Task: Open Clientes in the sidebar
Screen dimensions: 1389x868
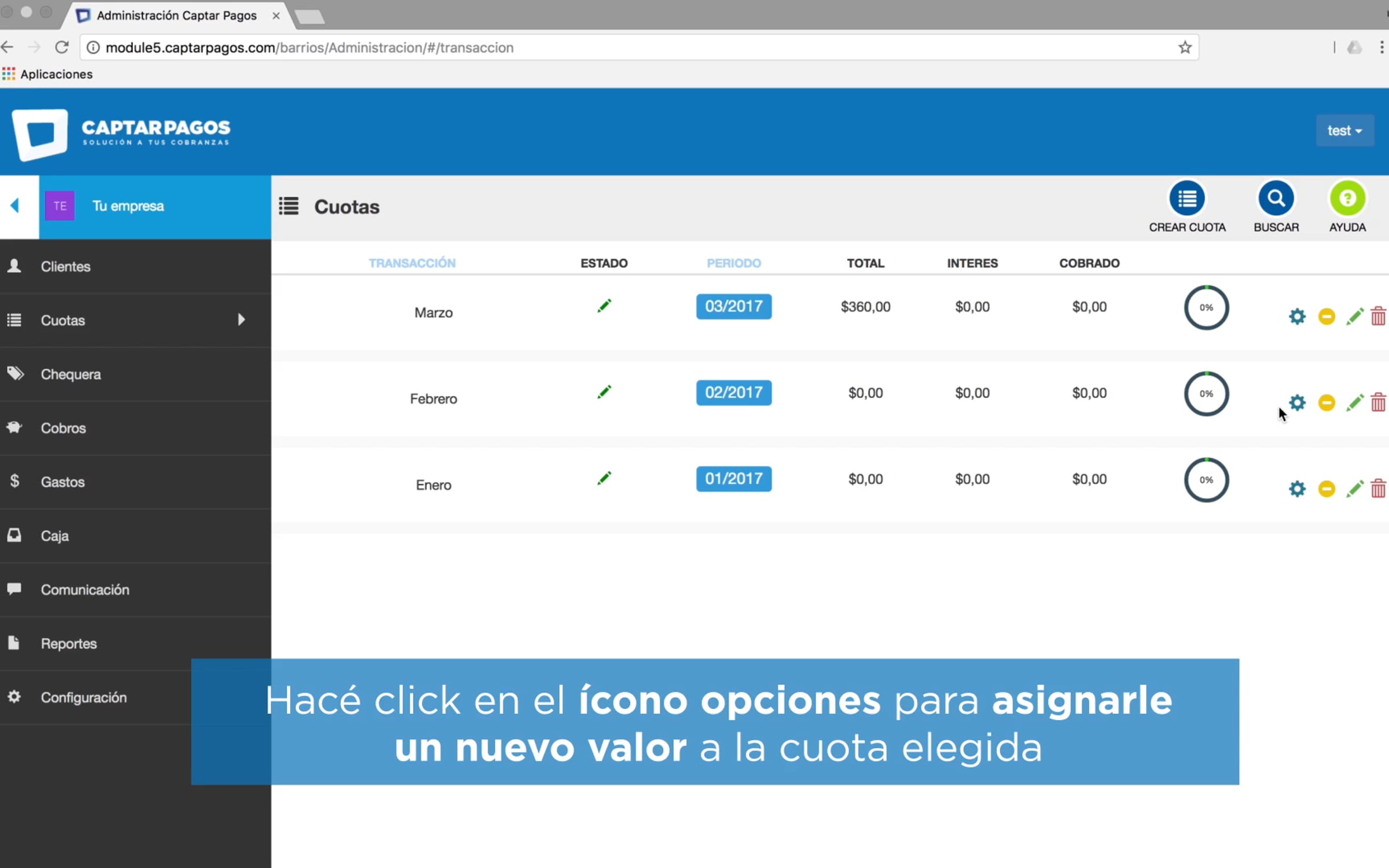Action: pyautogui.click(x=65, y=267)
